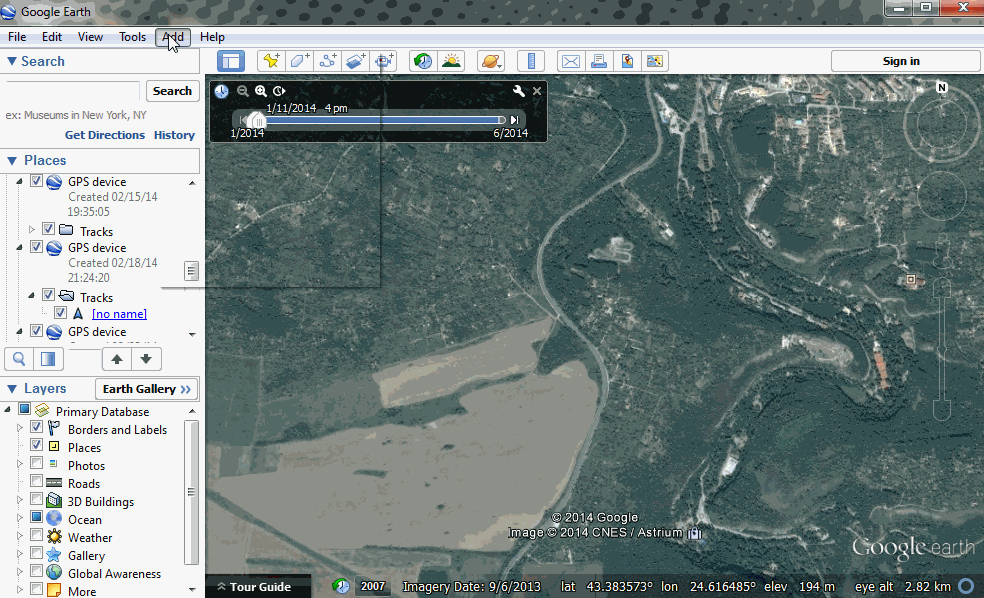Viewport: 984px width, 598px height.
Task: Open search History link
Action: pyautogui.click(x=174, y=135)
